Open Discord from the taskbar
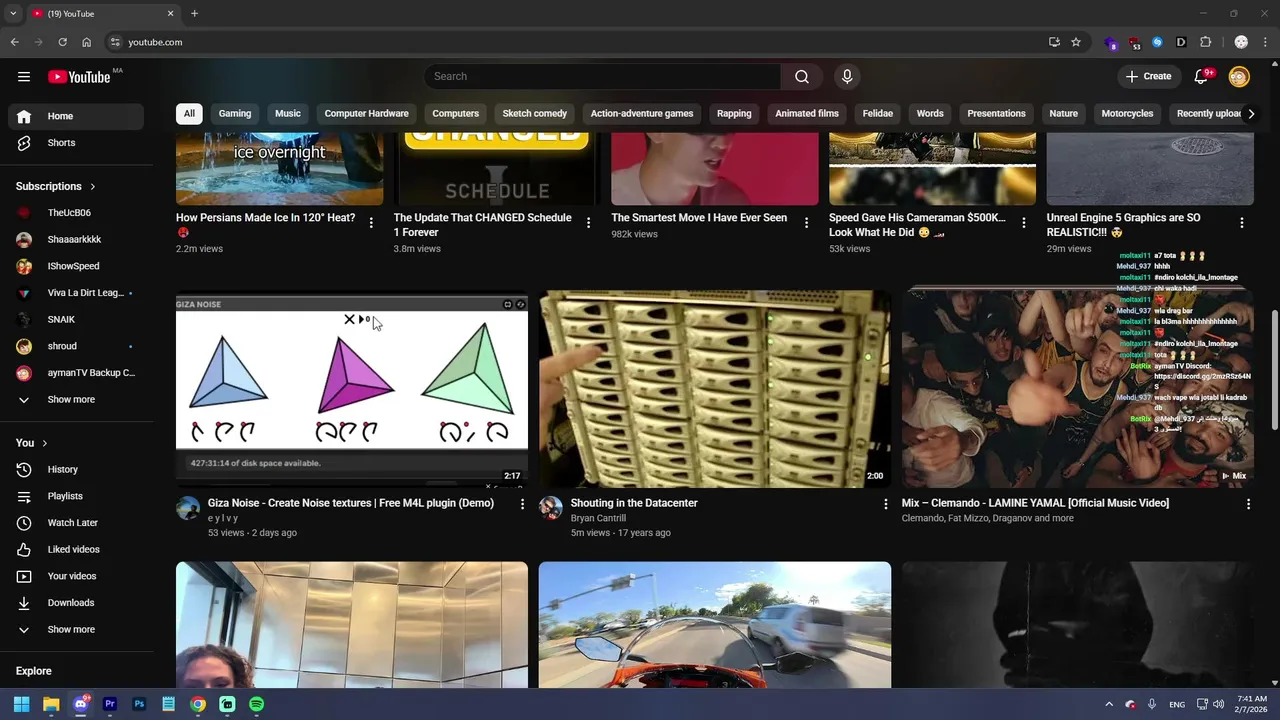Viewport: 1280px width, 720px height. pyautogui.click(x=81, y=704)
